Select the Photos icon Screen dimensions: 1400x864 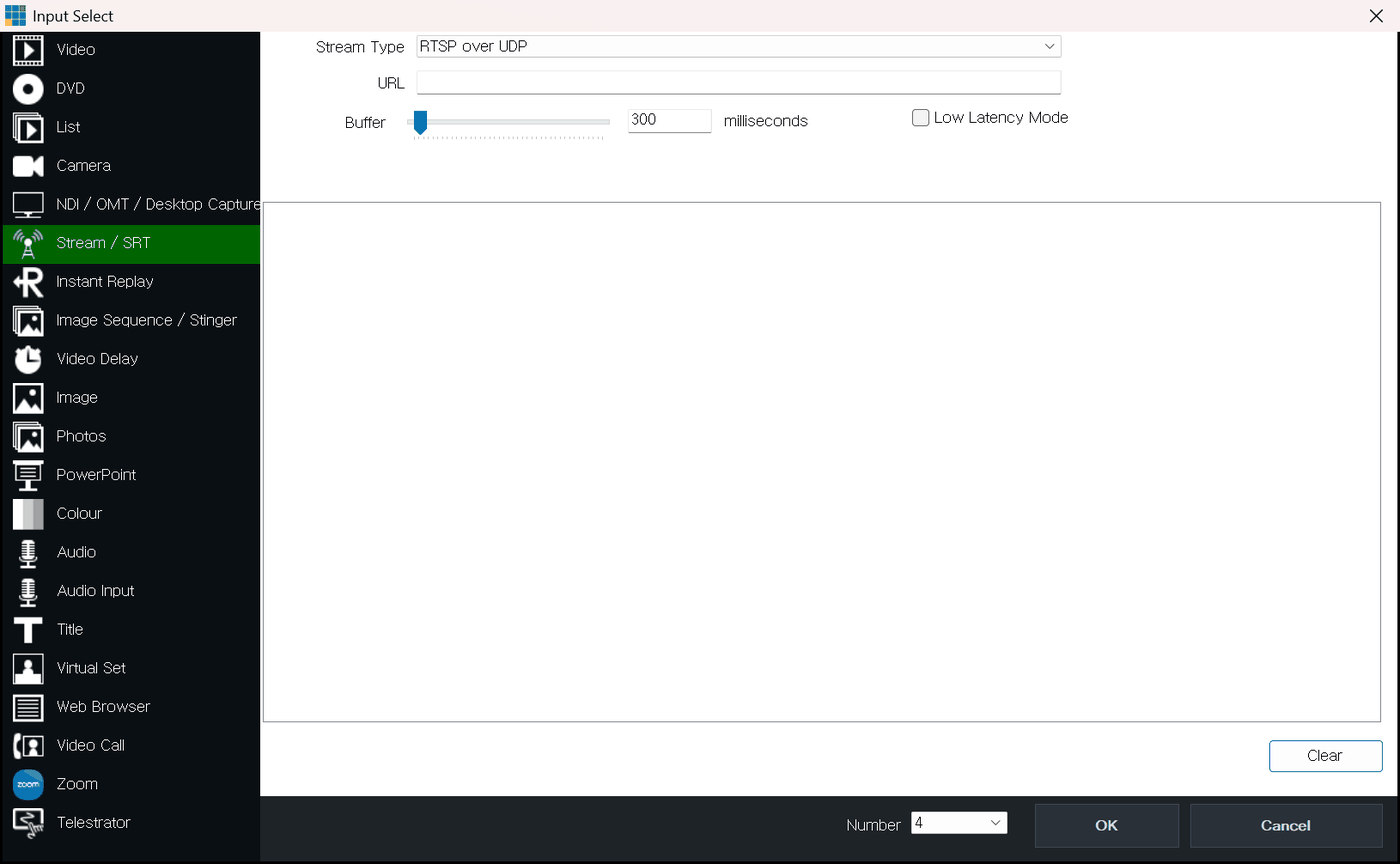pyautogui.click(x=28, y=436)
